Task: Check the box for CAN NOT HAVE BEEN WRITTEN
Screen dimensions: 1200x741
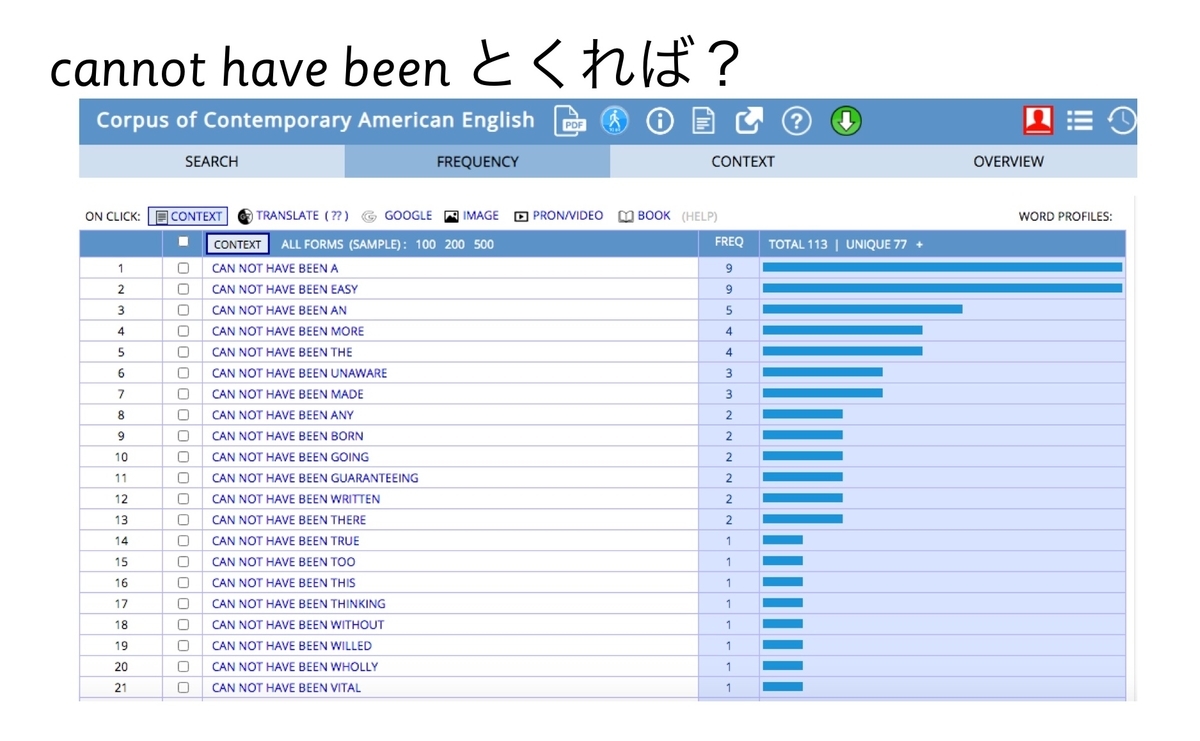Action: pos(183,499)
